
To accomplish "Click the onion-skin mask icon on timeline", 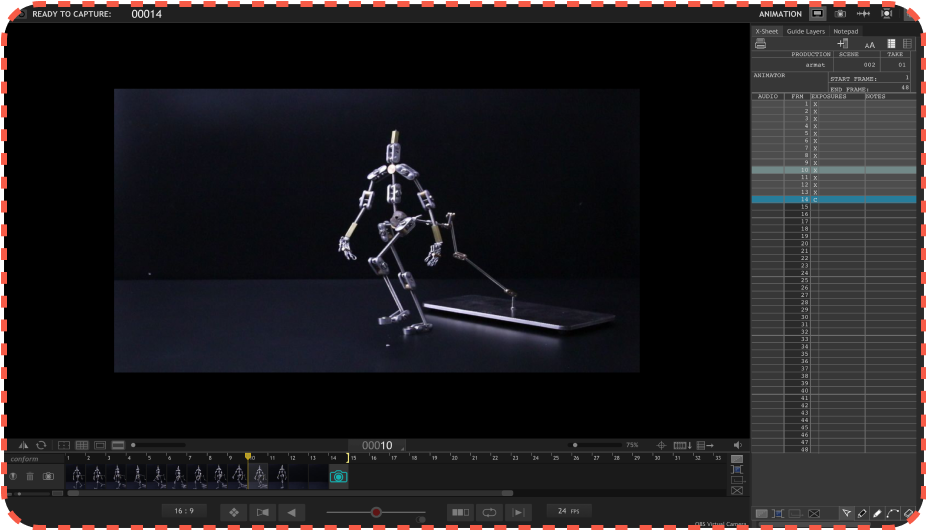I will pos(13,476).
